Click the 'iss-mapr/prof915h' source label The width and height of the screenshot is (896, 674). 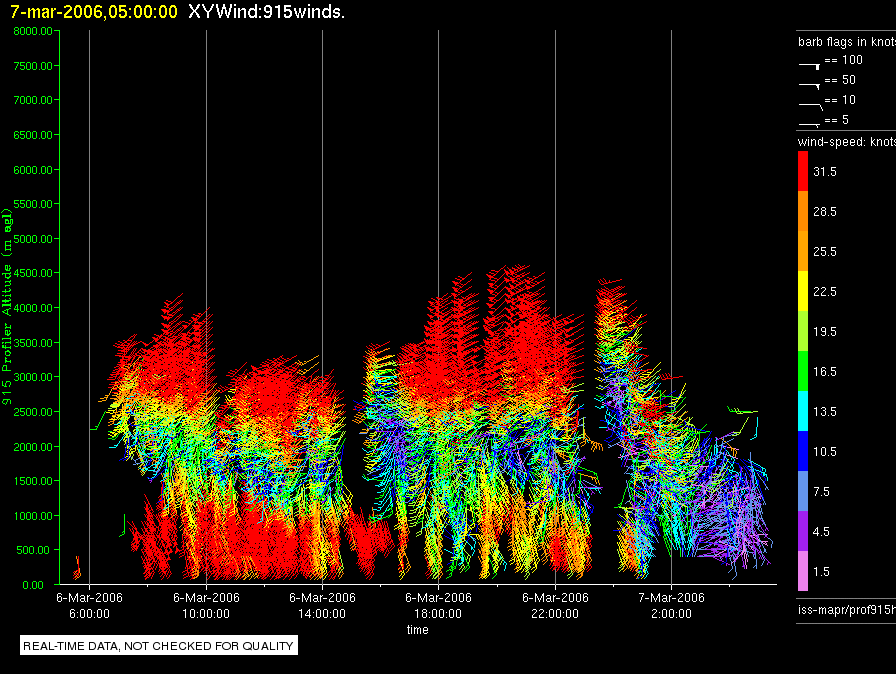click(847, 609)
